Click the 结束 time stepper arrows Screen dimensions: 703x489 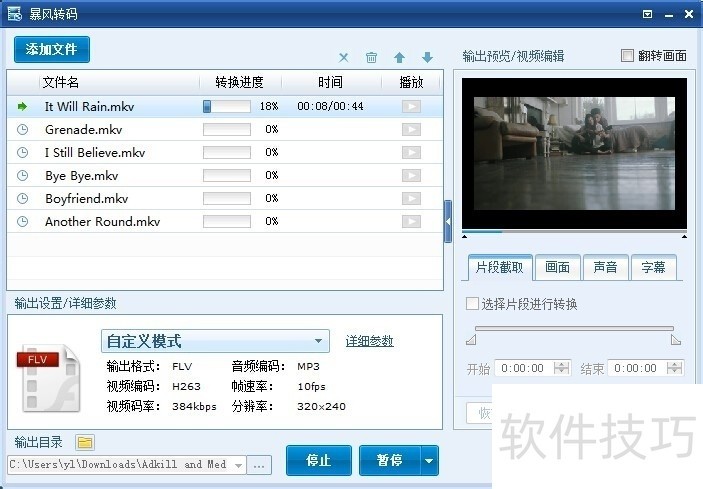(x=674, y=368)
